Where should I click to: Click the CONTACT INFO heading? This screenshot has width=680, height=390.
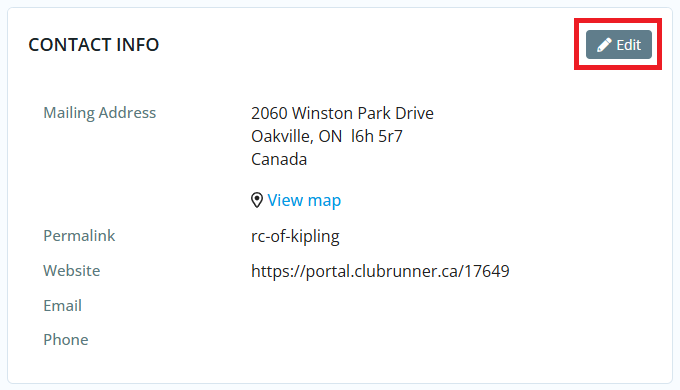coord(94,45)
